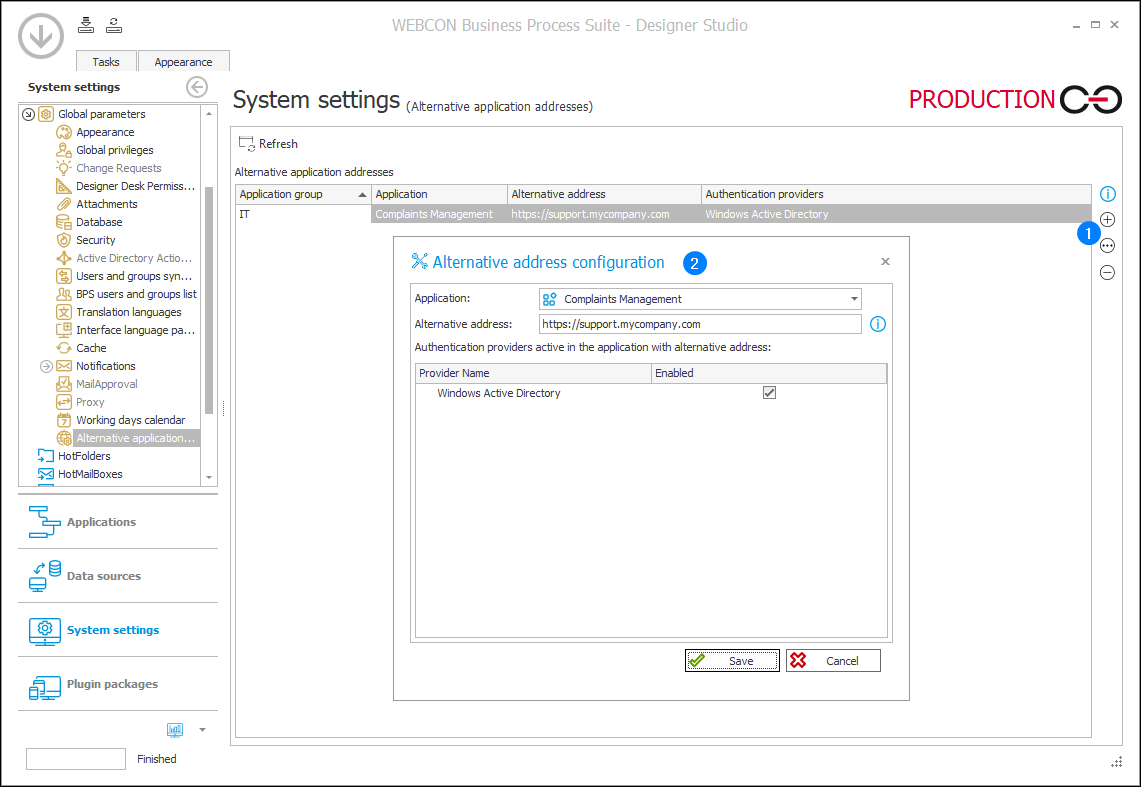This screenshot has height=787, width=1141.
Task: Select Proxy tree item
Action: point(90,402)
